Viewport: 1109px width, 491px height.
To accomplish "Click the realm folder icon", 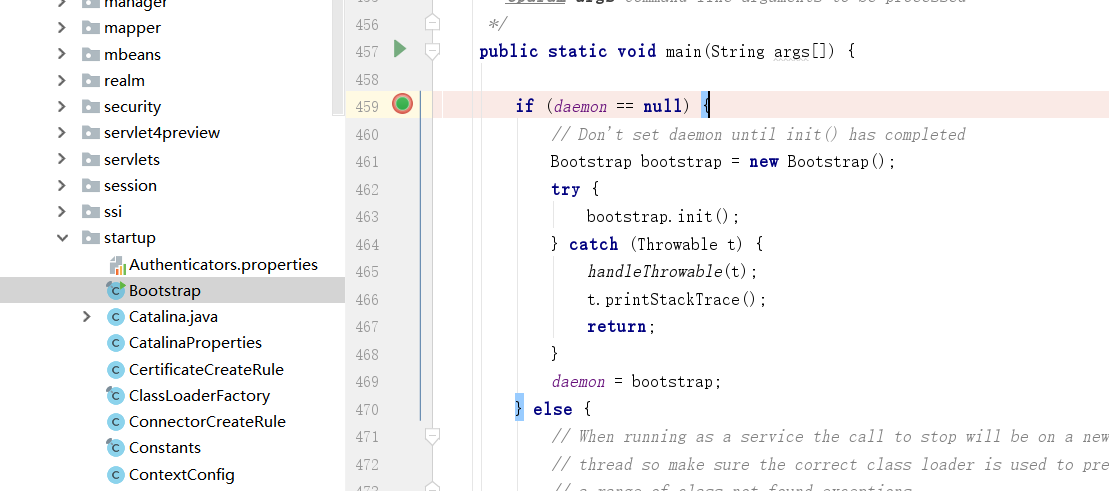I will tap(91, 80).
